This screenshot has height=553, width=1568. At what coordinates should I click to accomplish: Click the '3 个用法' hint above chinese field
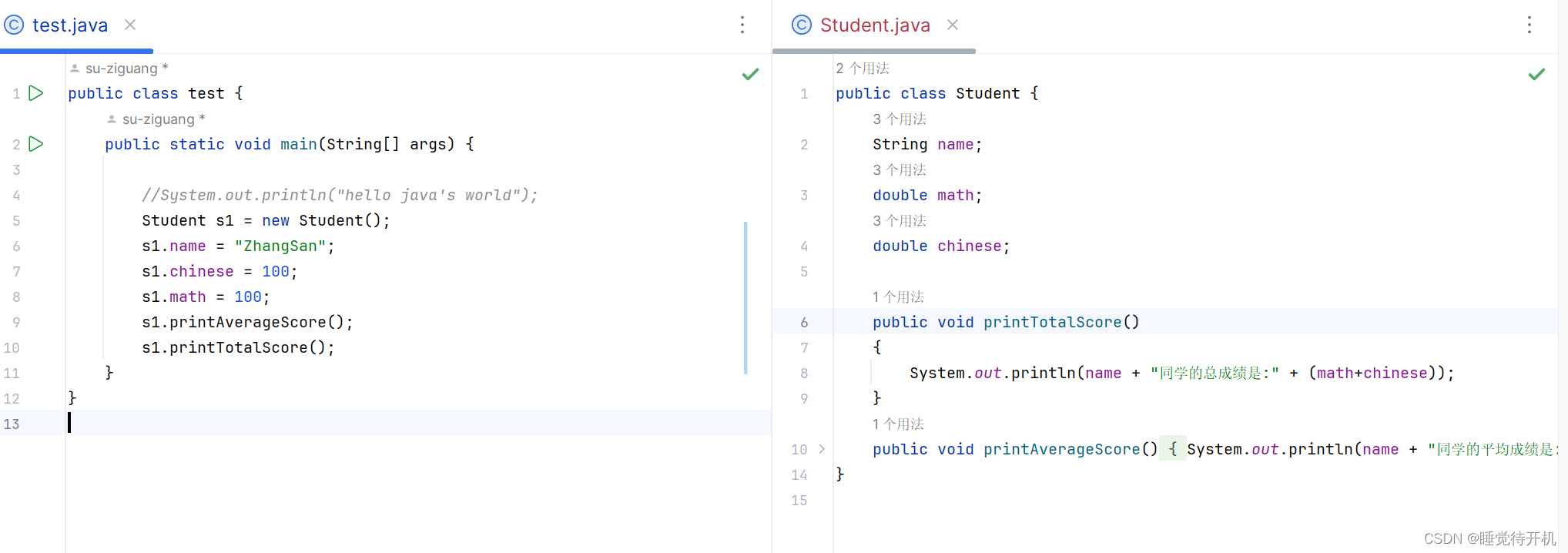point(900,221)
